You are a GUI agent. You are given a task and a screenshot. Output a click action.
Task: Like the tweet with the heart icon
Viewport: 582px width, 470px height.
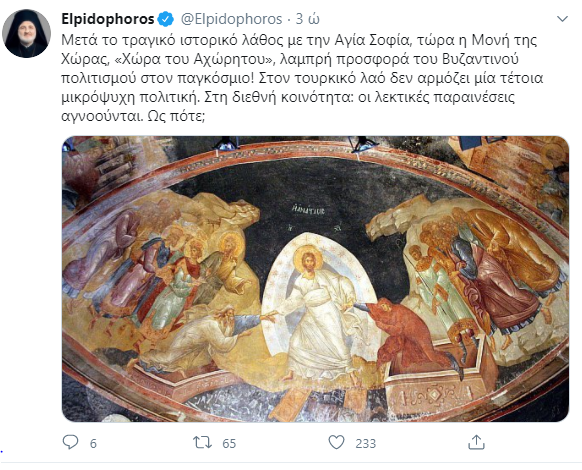pyautogui.click(x=337, y=442)
